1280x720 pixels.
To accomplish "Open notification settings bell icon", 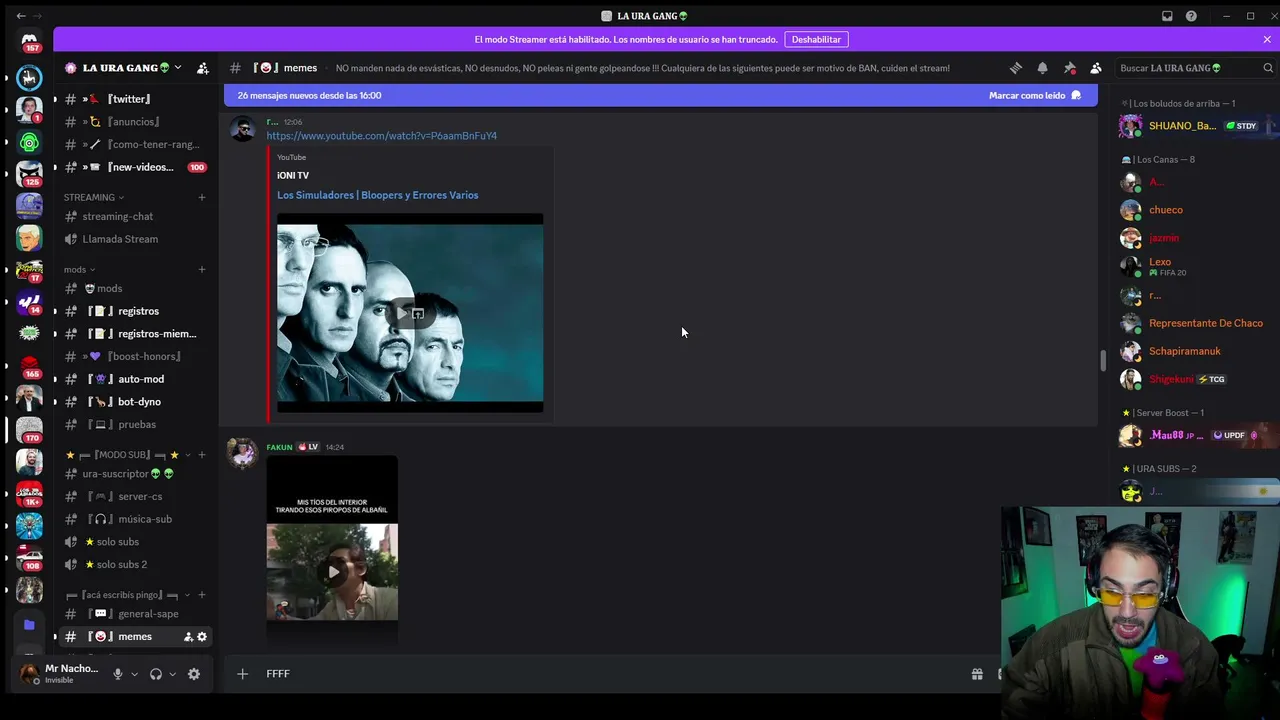I will point(1042,68).
